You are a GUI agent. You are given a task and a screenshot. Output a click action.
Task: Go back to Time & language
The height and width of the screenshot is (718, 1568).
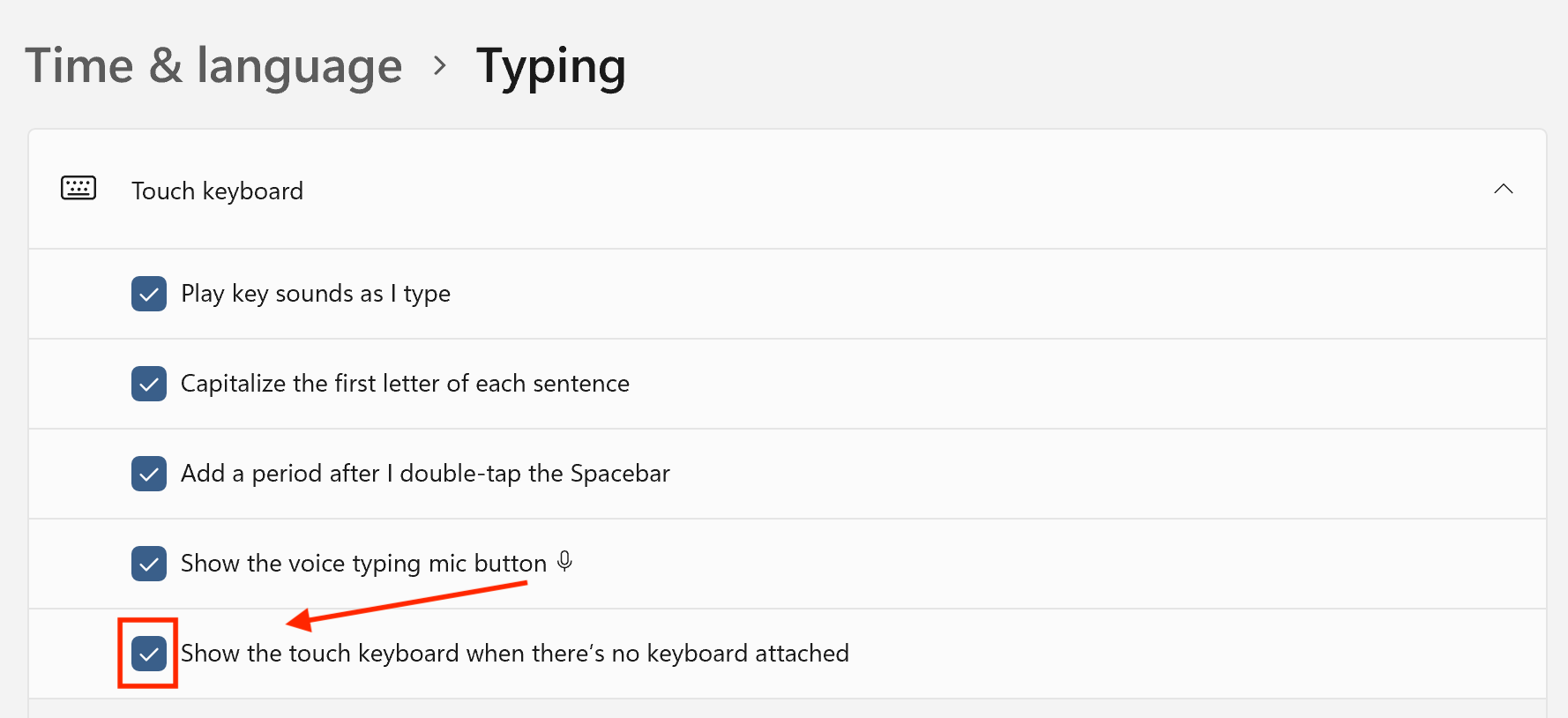tap(213, 66)
